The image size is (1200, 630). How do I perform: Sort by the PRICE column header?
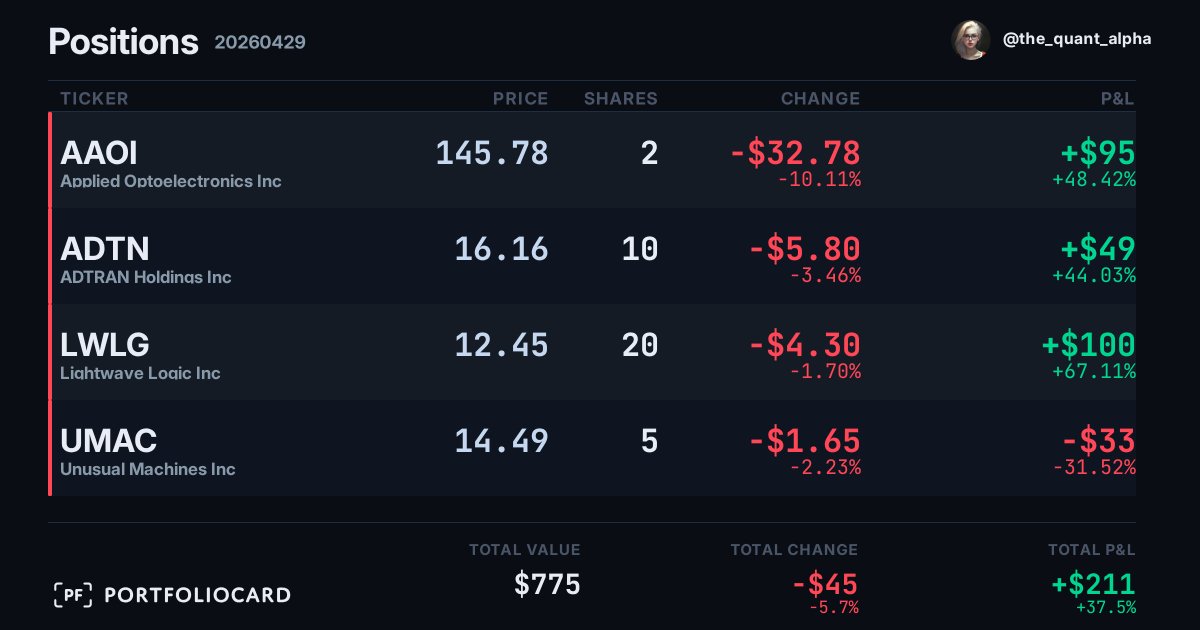point(521,98)
